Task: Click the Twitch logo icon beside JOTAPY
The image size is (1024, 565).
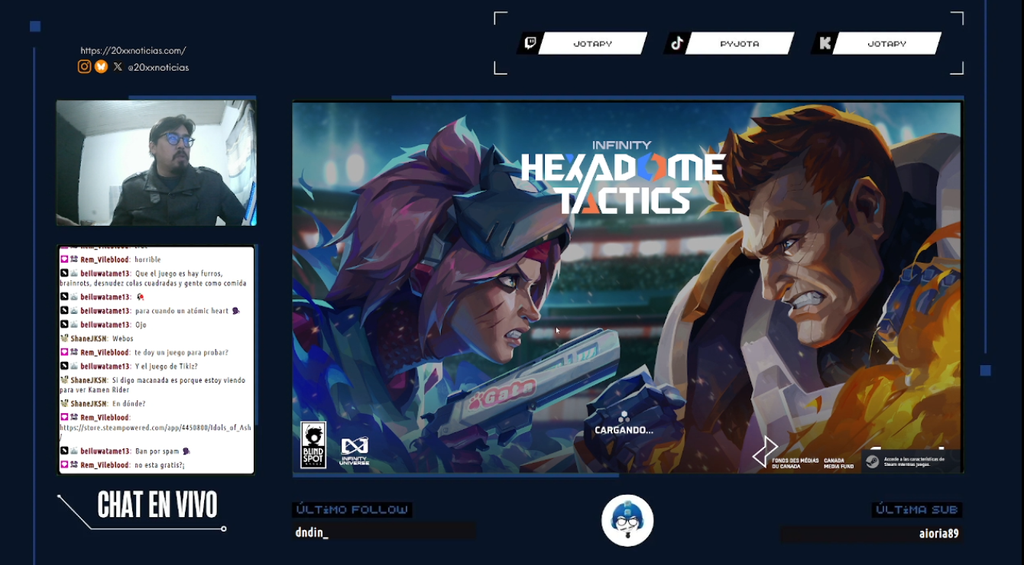Action: 530,43
